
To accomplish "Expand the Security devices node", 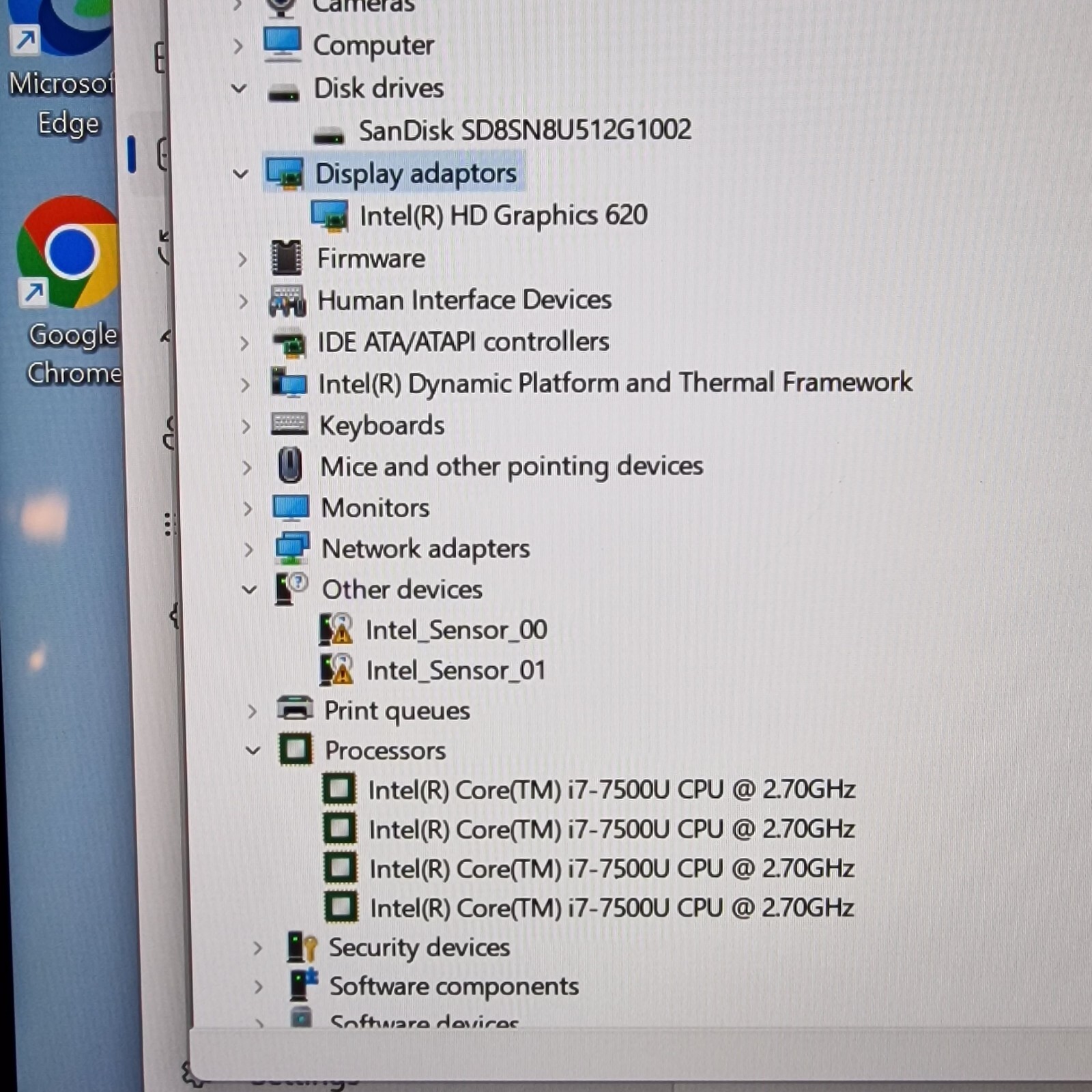I will point(257,948).
